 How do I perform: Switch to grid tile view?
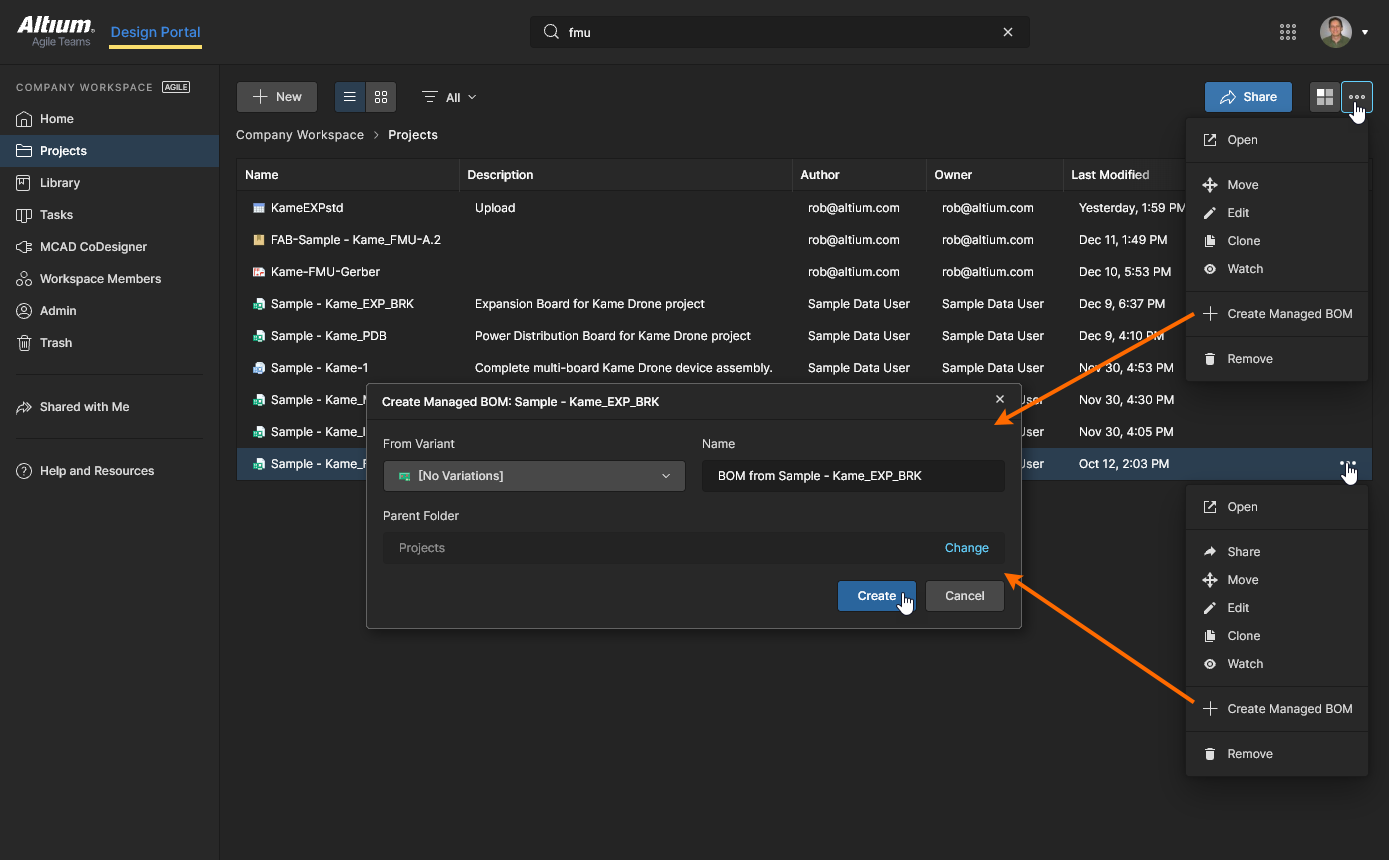[x=381, y=97]
